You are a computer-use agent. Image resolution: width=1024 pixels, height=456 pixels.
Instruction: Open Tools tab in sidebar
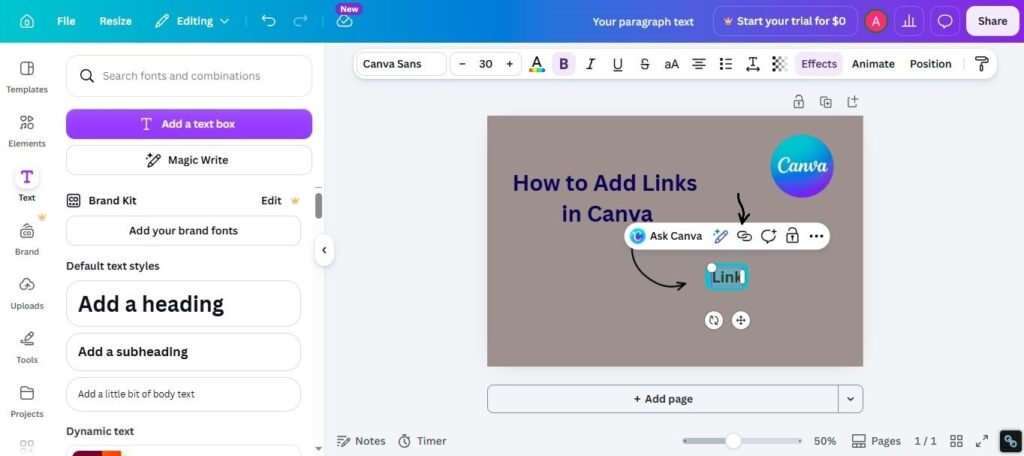[27, 348]
